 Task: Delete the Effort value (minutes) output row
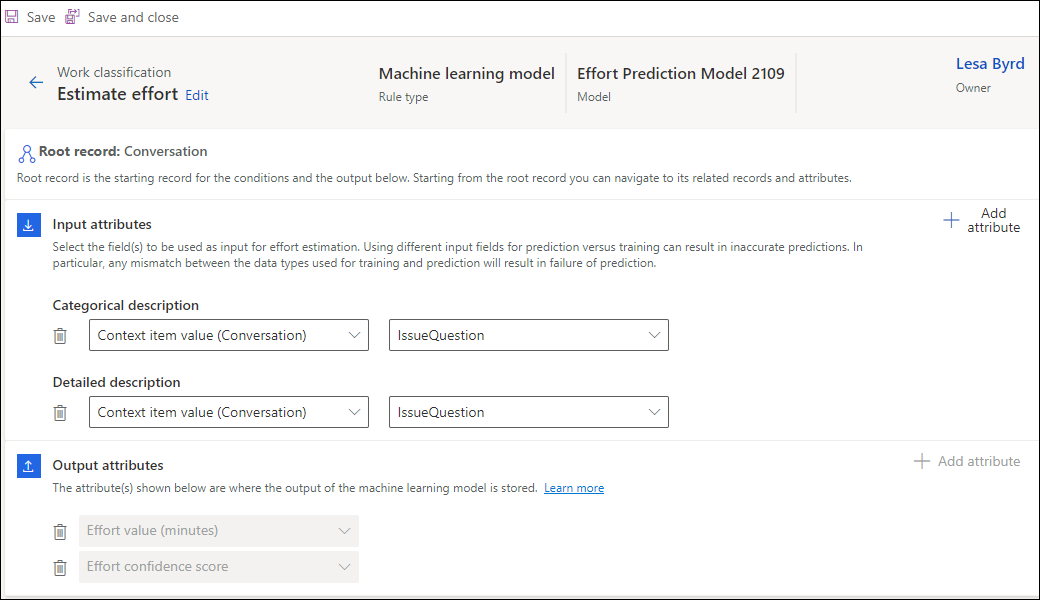click(60, 532)
